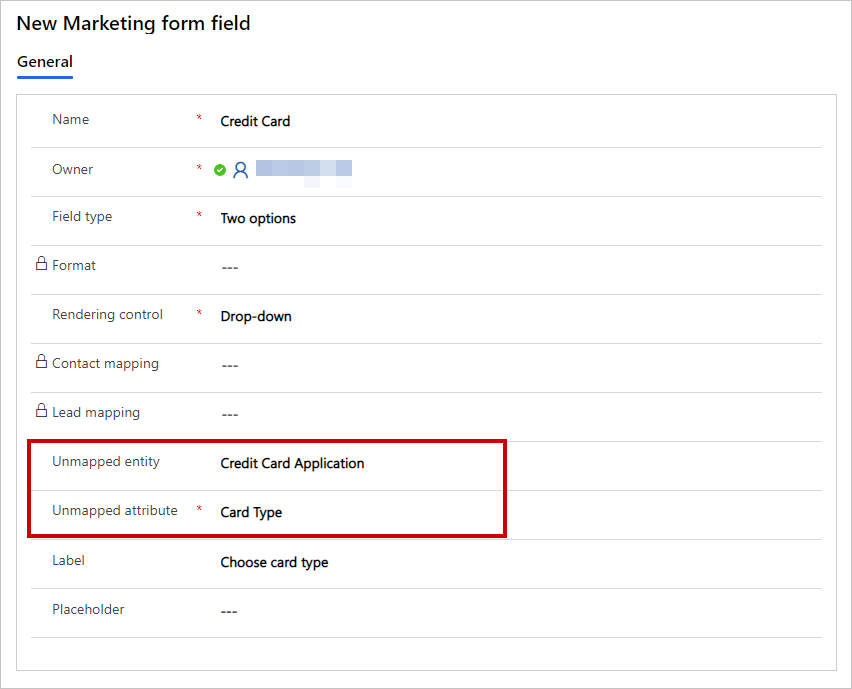
Task: Click the lock icon beside Format
Action: tap(41, 264)
